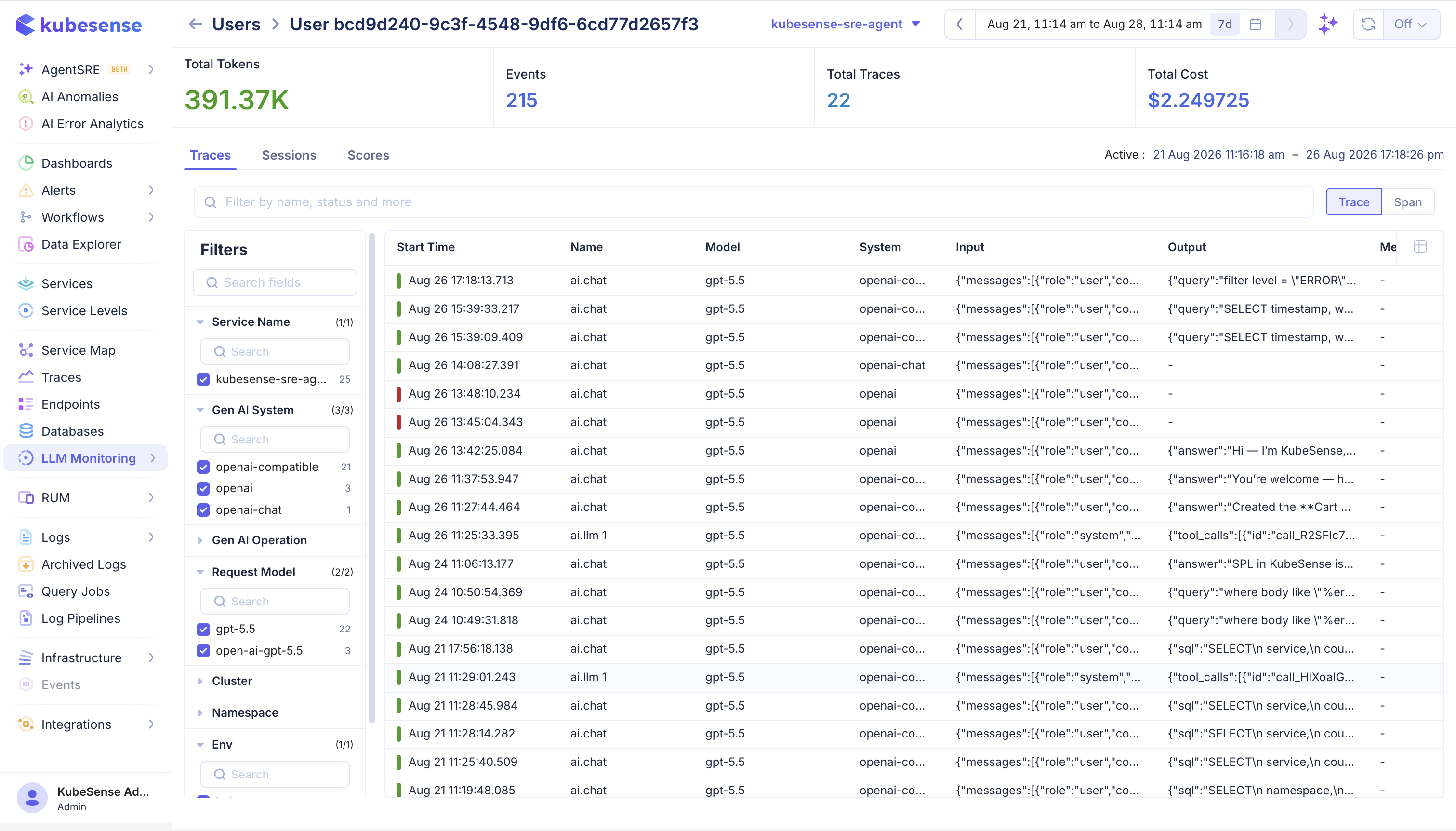Uncheck the gpt-5.5 model filter
Screen dimensions: 1456x831
point(204,629)
